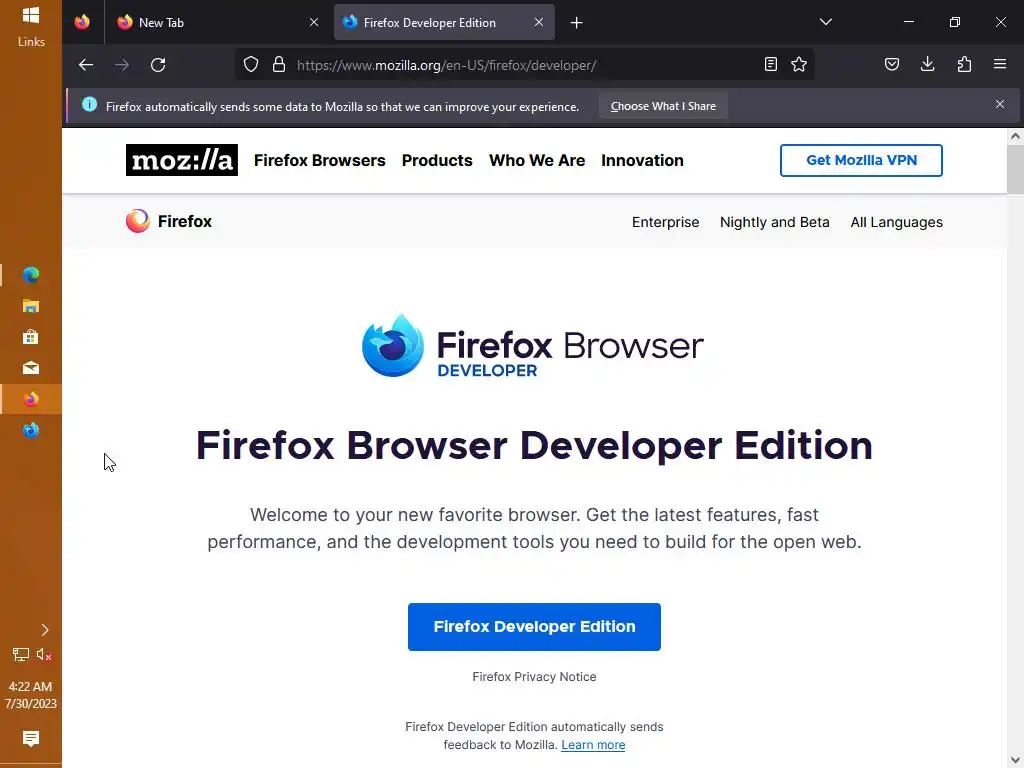Click the Windows Start icon
Image resolution: width=1024 pixels, height=768 pixels.
[31, 14]
